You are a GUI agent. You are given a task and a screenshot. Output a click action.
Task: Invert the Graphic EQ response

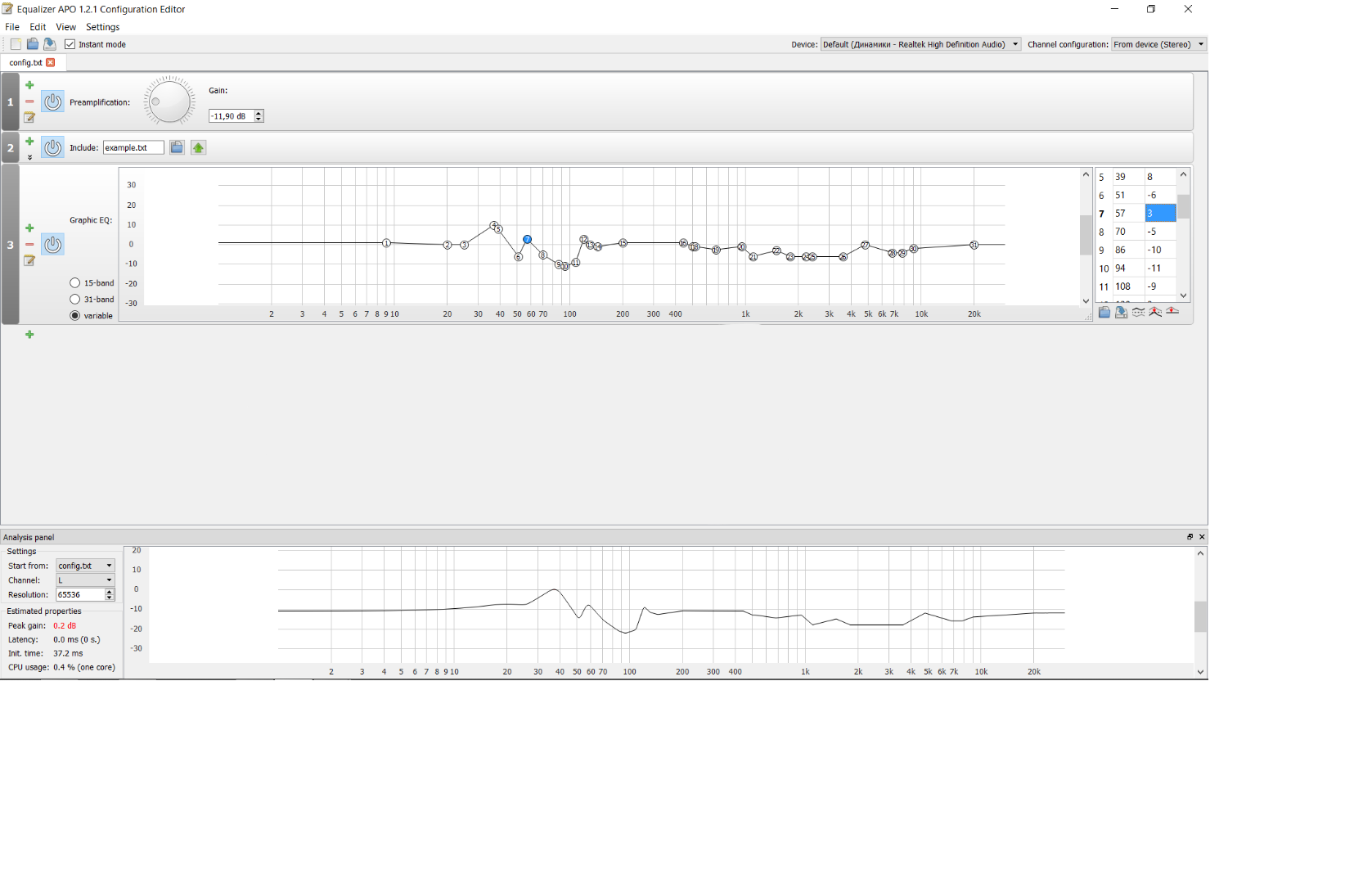coord(1139,312)
